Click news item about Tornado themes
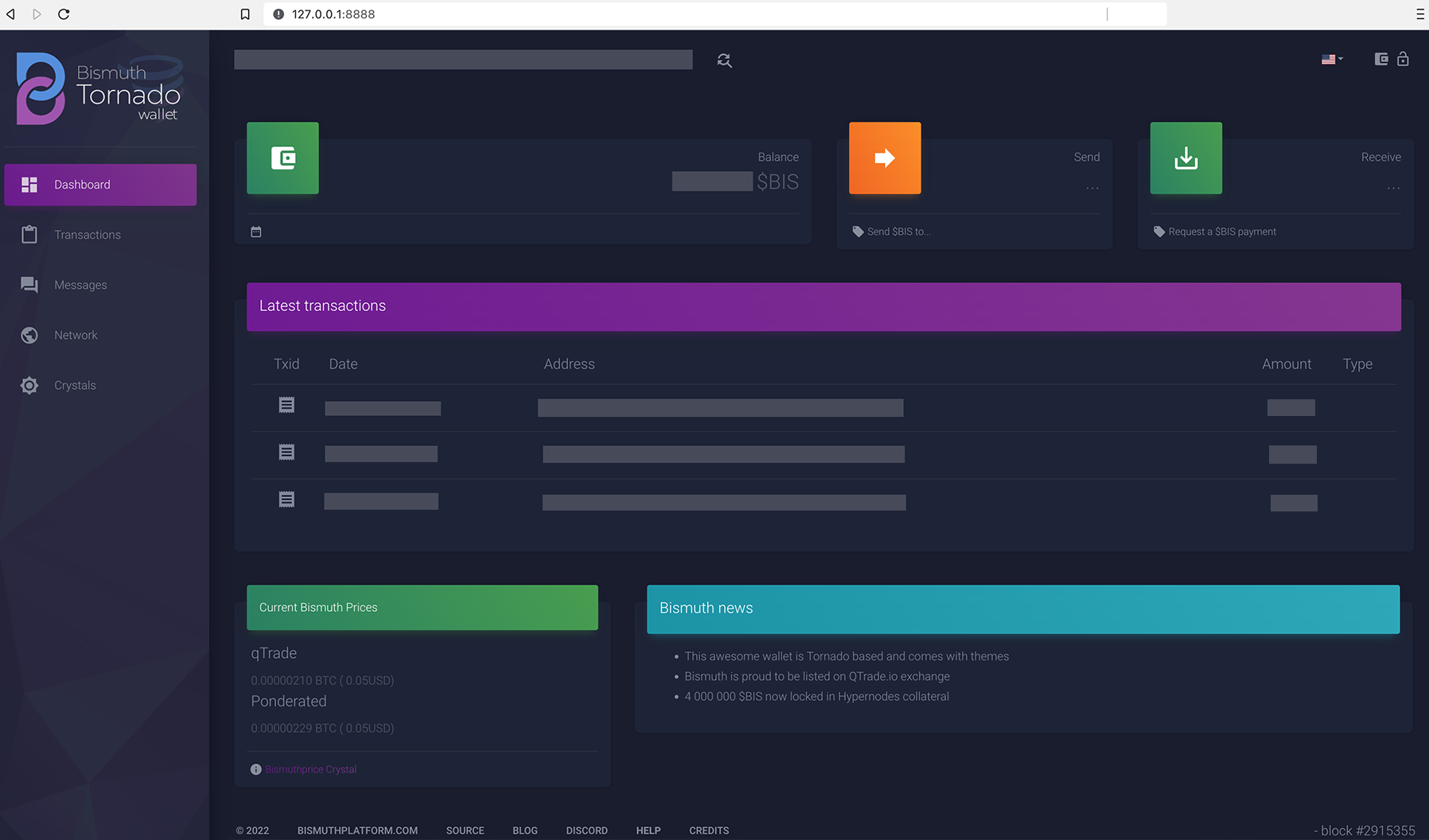This screenshot has width=1429, height=840. point(847,656)
